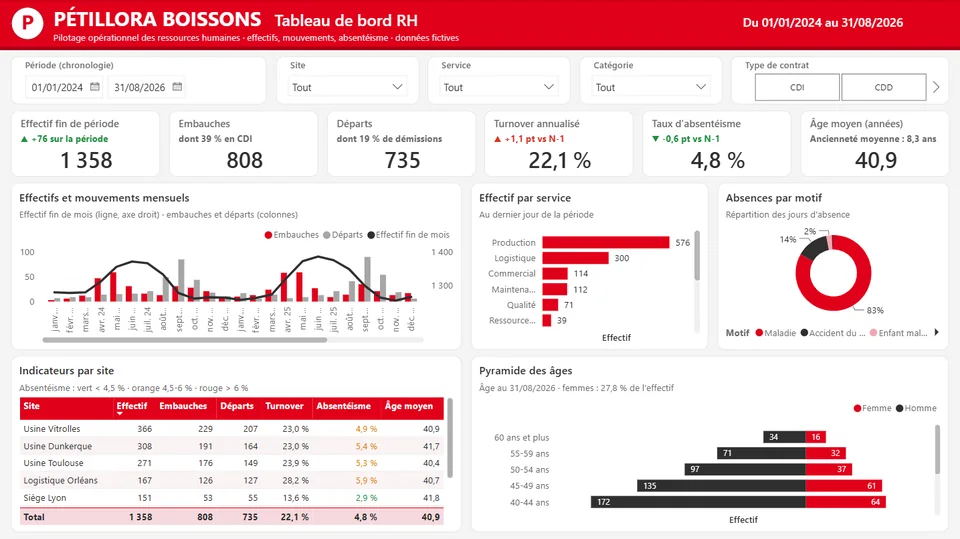The image size is (960, 539).
Task: Click the Embauches legend marker in monthly chart
Action: (268, 235)
